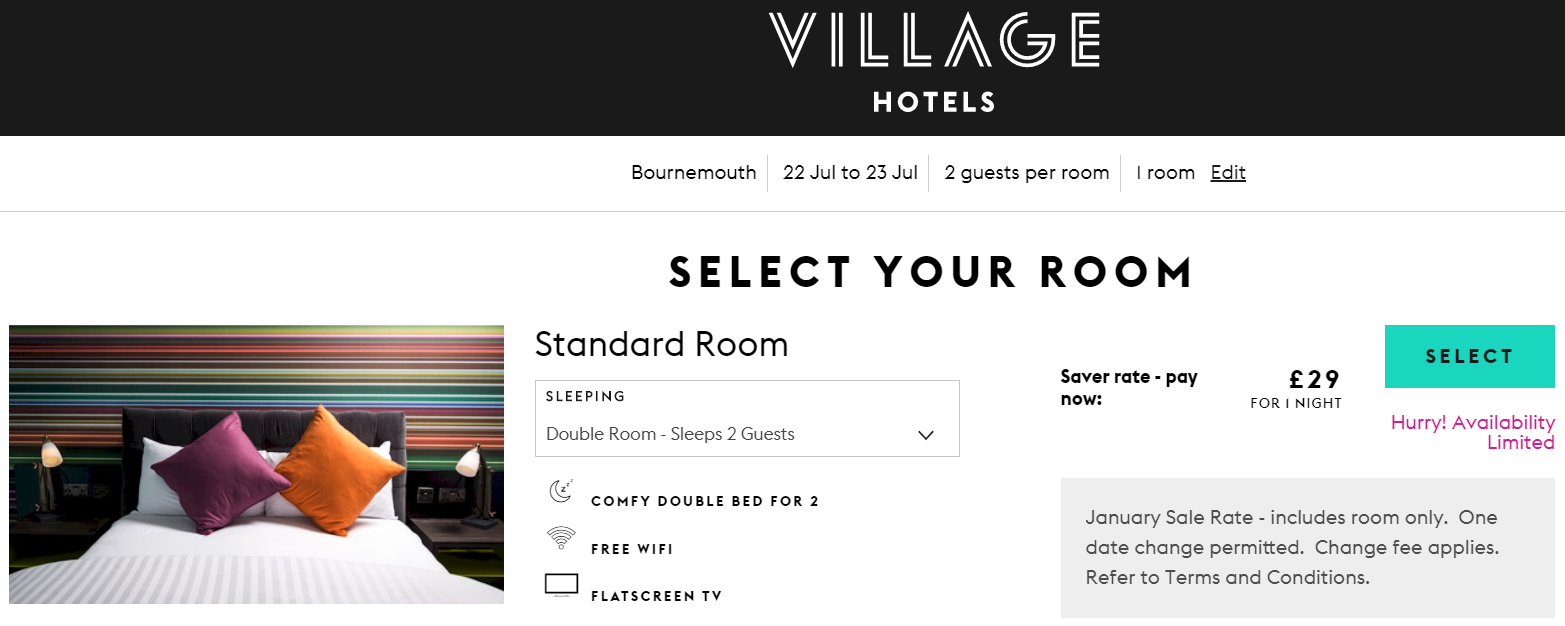The height and width of the screenshot is (626, 1565).
Task: Click the Saver rate pay now label
Action: point(1129,388)
